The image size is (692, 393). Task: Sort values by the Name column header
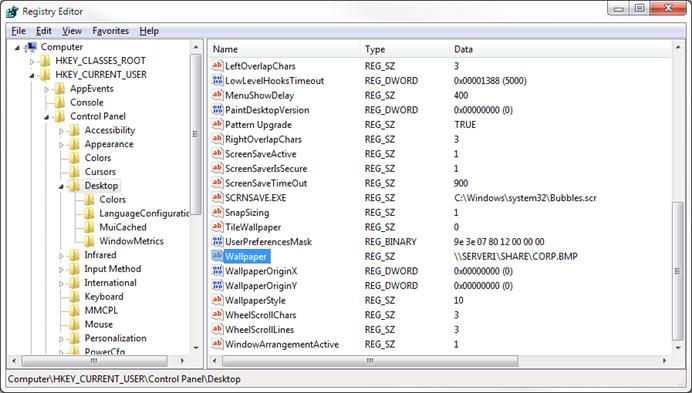[x=285, y=49]
